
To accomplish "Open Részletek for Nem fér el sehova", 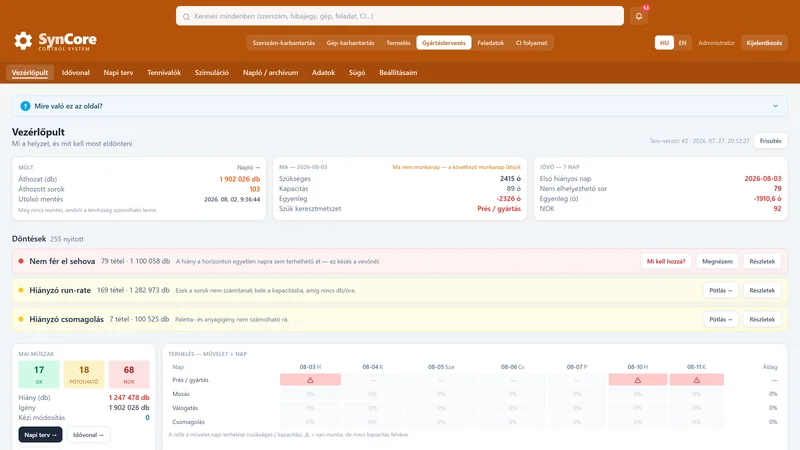I will coord(762,261).
